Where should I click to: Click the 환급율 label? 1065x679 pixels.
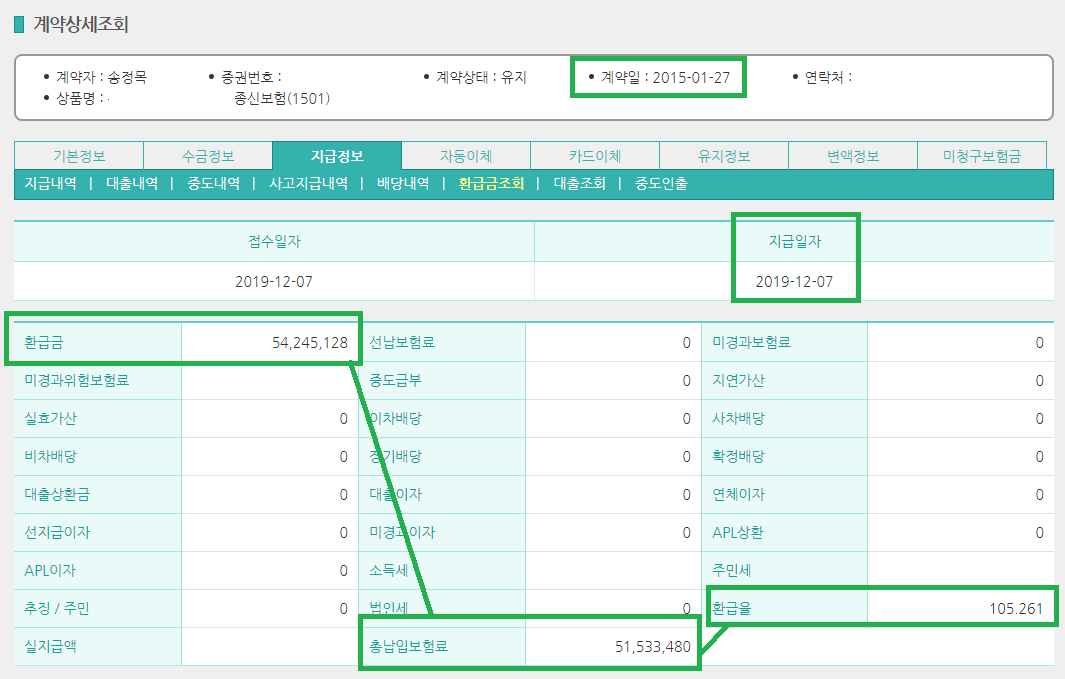point(732,608)
